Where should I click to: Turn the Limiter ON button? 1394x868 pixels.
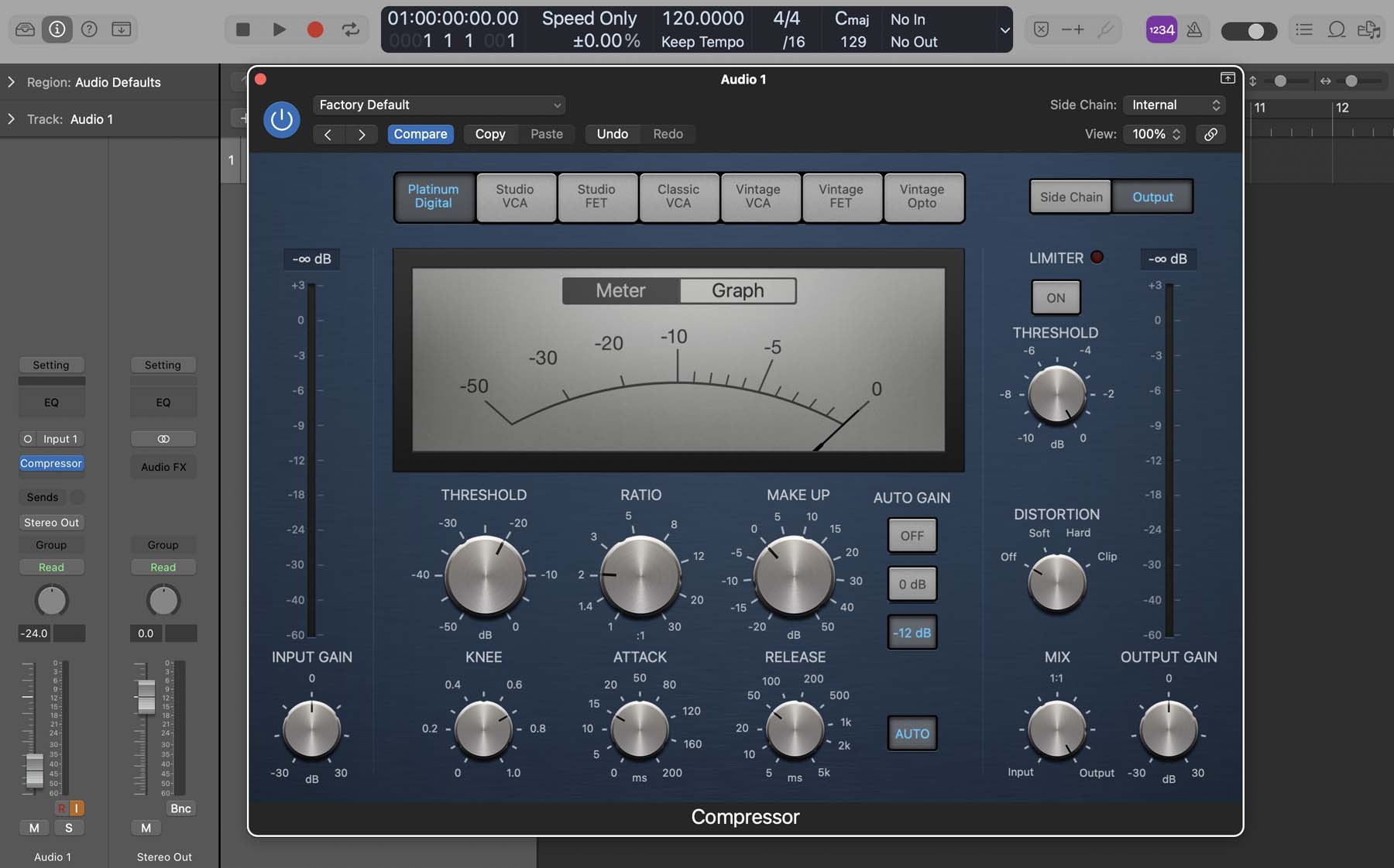pyautogui.click(x=1056, y=297)
